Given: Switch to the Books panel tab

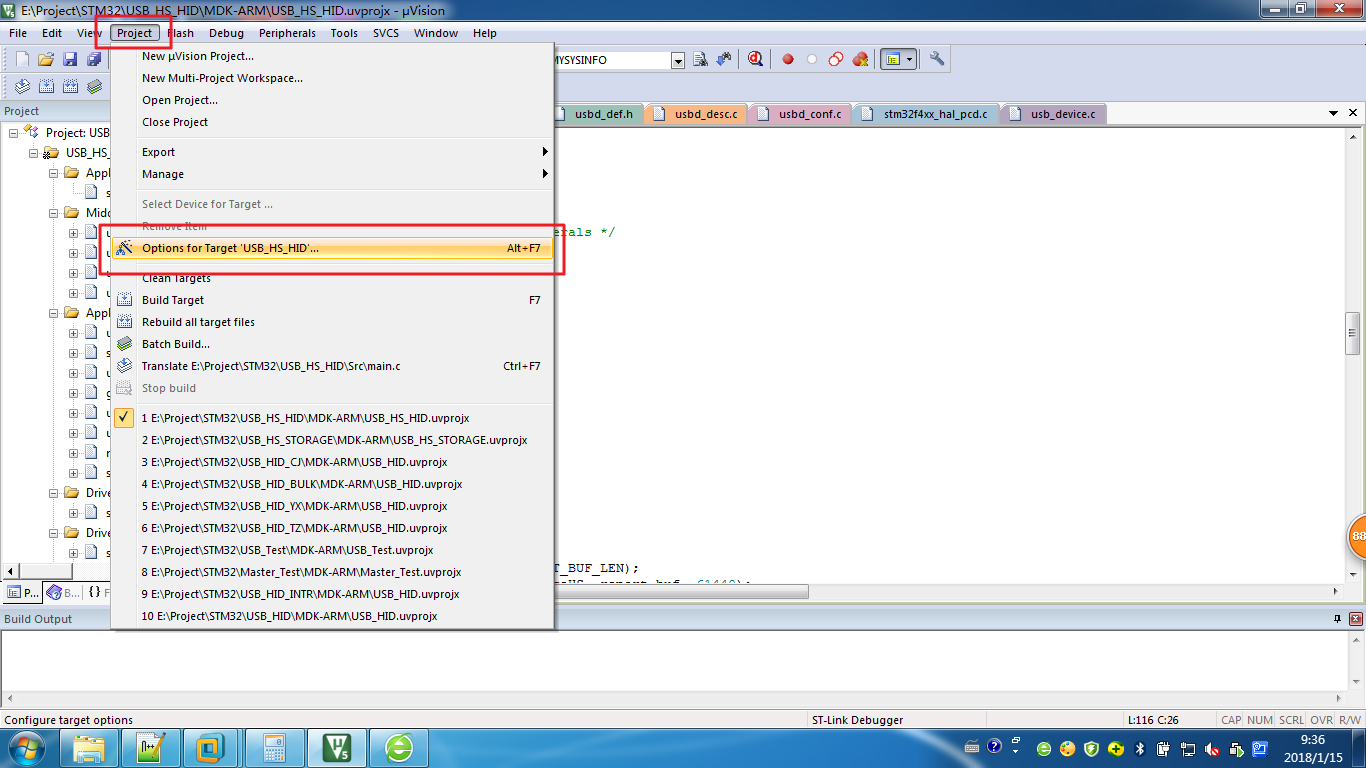Looking at the screenshot, I should click(x=62, y=592).
